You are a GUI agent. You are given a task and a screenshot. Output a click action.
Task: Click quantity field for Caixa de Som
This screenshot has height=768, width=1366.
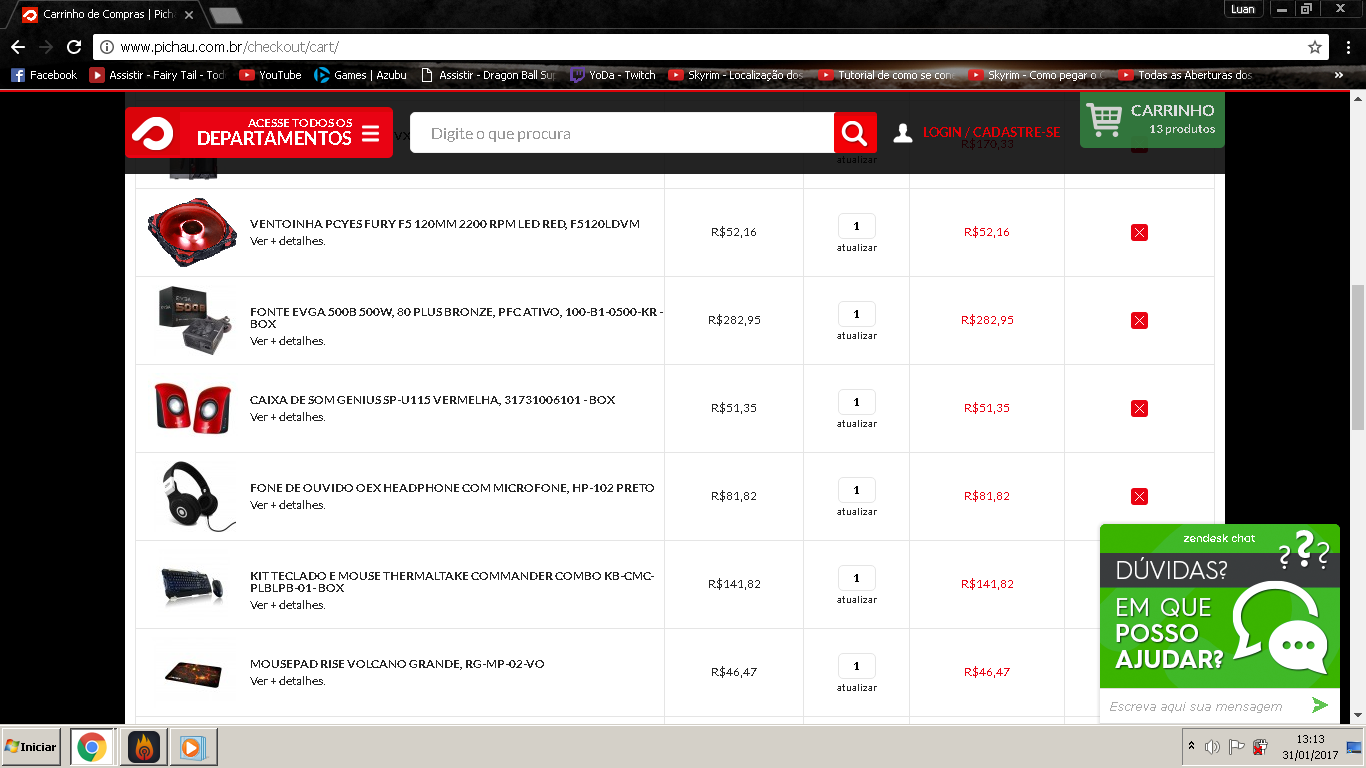click(857, 402)
